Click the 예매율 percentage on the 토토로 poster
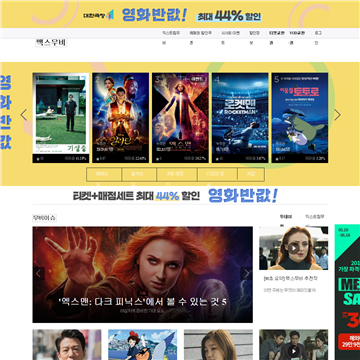360x360 pixels. click(316, 159)
